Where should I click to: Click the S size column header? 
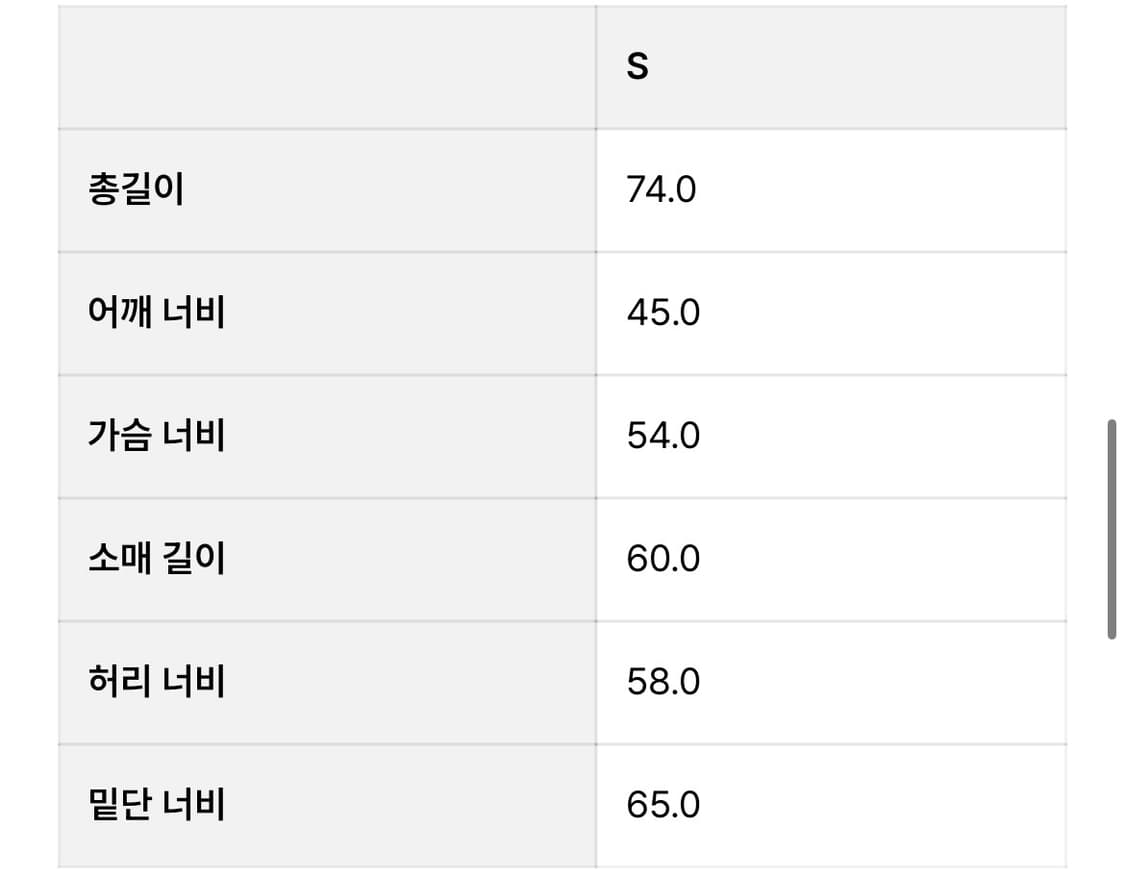pos(637,67)
